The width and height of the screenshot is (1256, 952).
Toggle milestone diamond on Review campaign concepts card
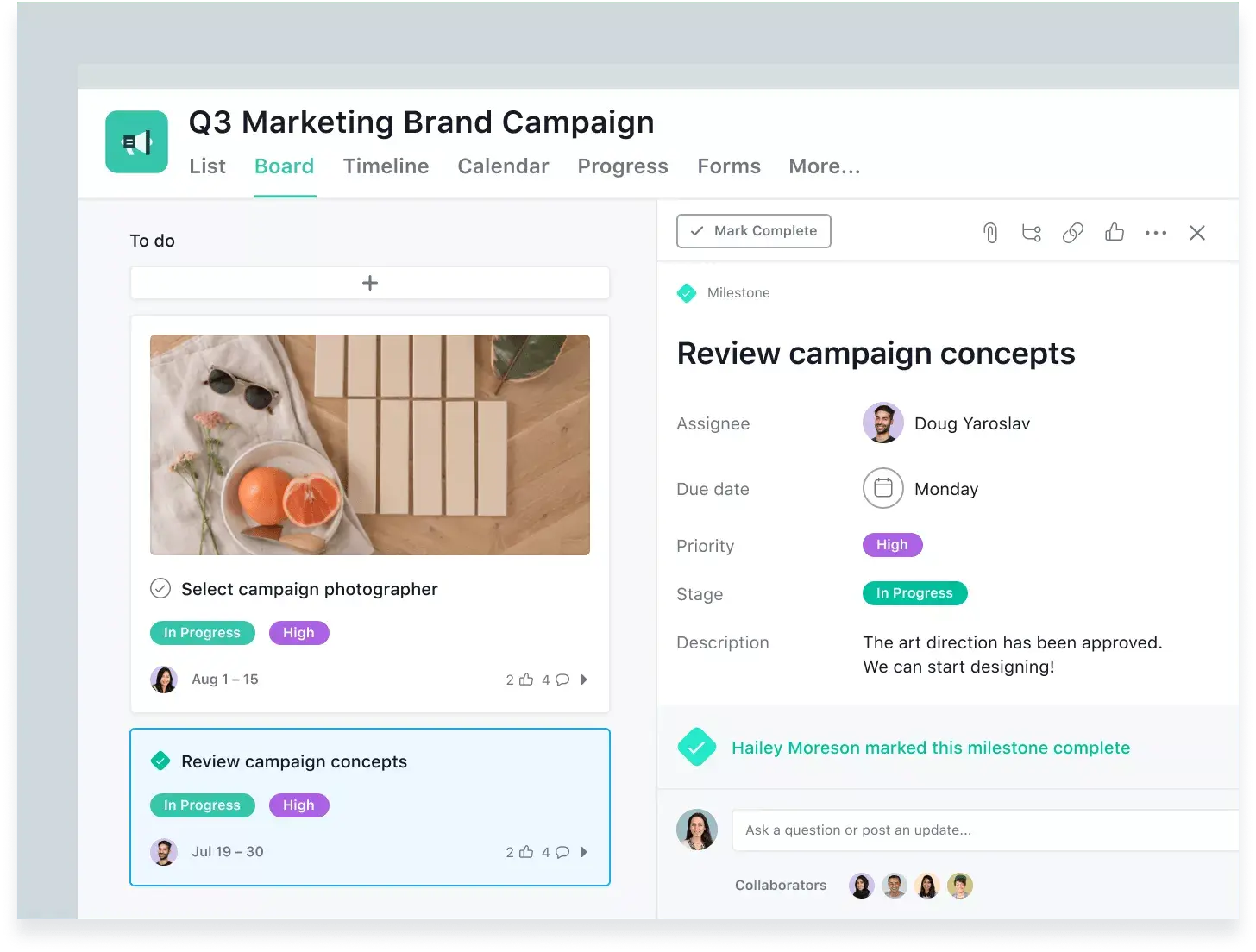160,761
